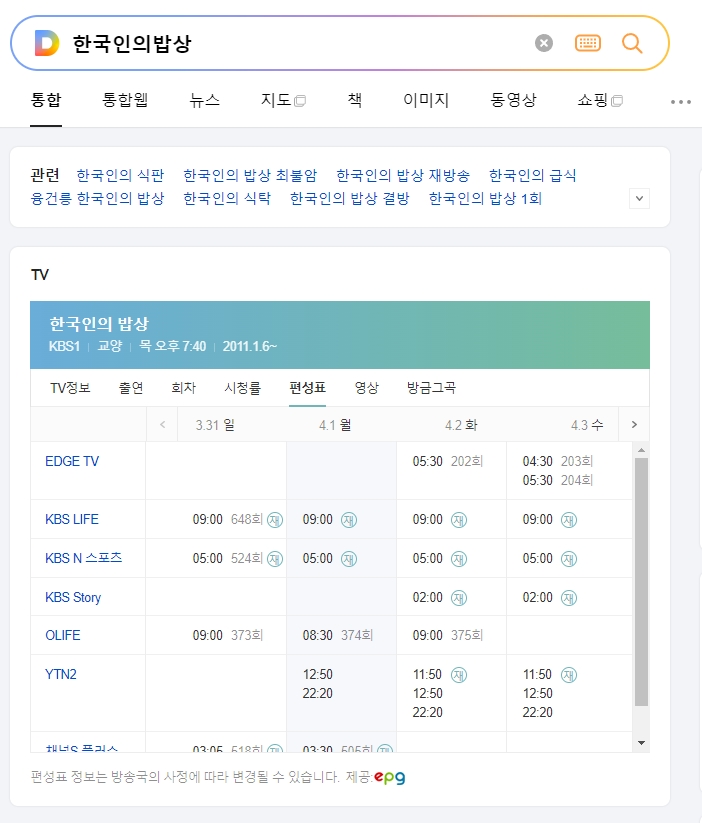The width and height of the screenshot is (702, 823).
Task: Open related search 한국인의 밥상 결방
Action: tap(350, 198)
